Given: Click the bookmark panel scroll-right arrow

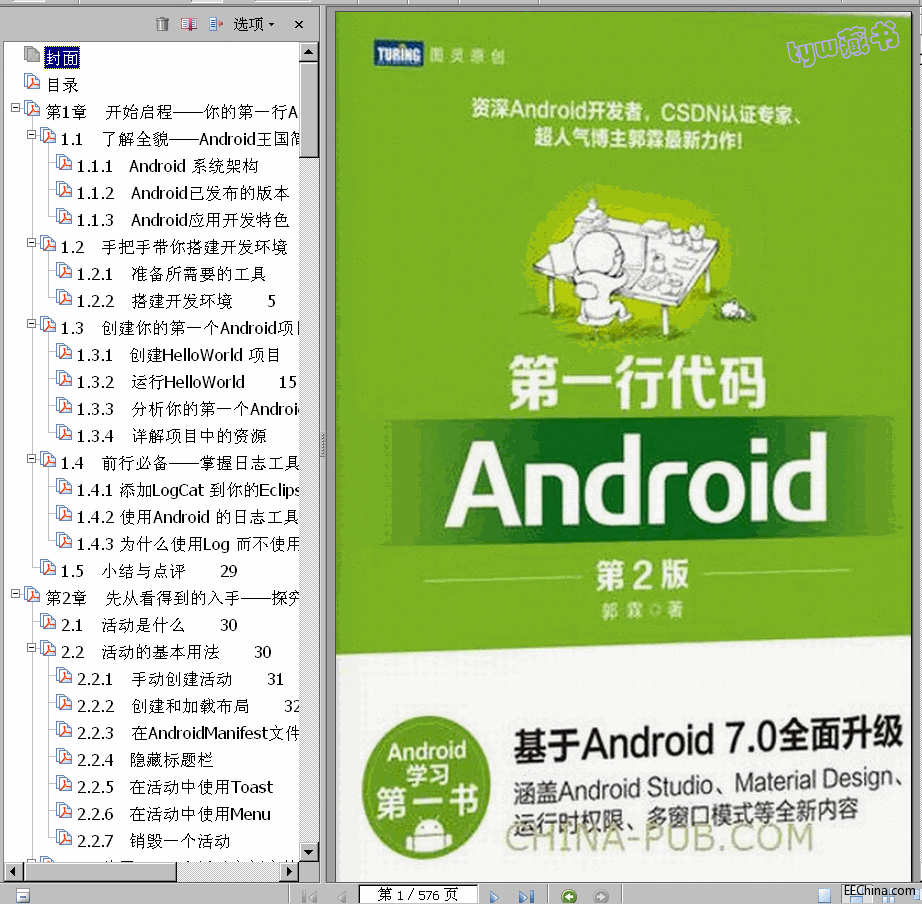Looking at the screenshot, I should [289, 871].
